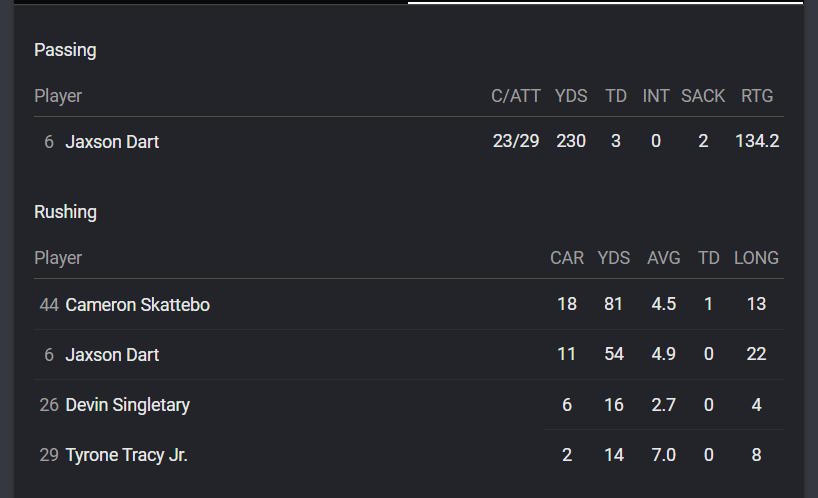The image size is (818, 498).
Task: Click the SACK column header
Action: point(703,96)
